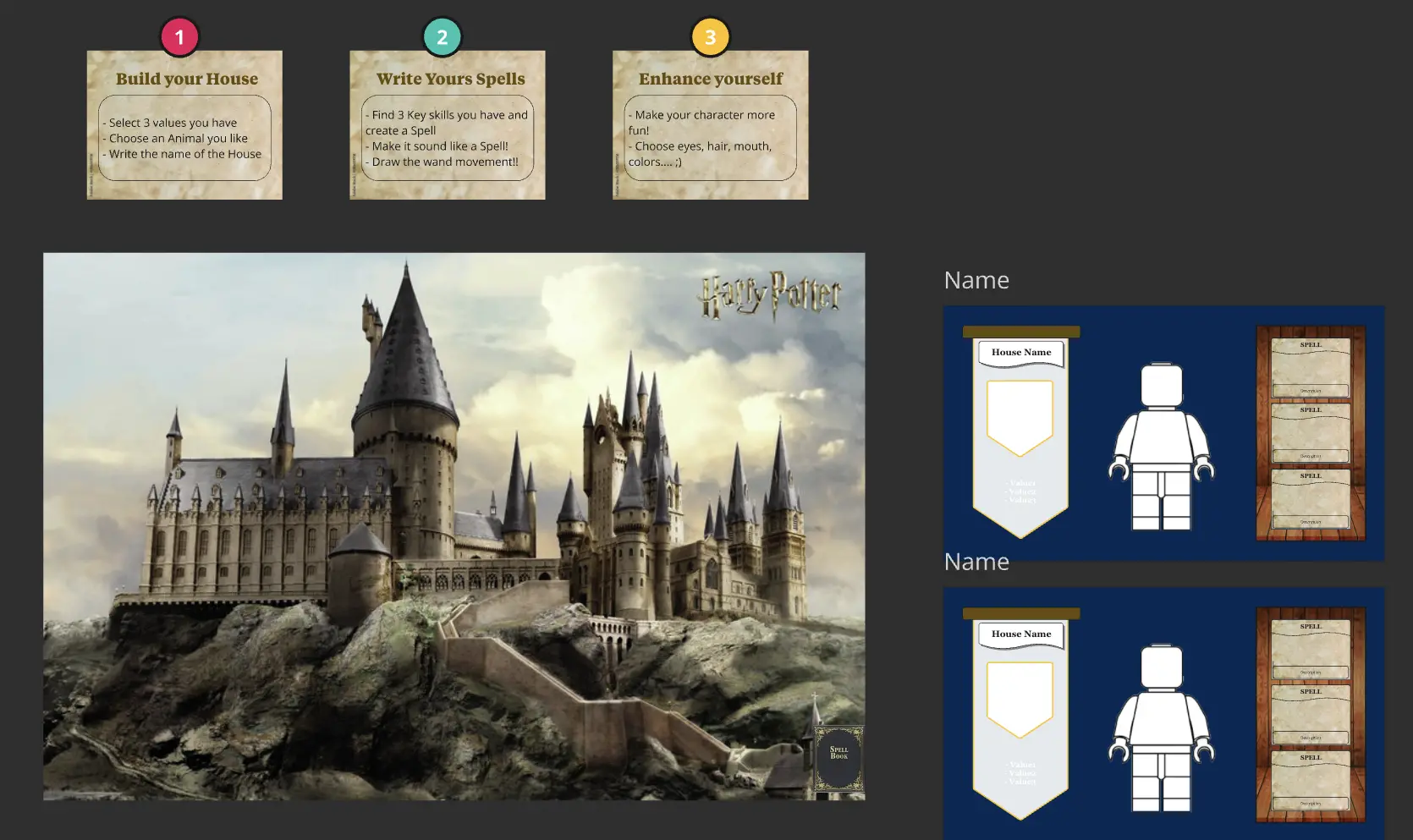Select the teal number 2 badge
Screen dimensions: 1413x840
[x=443, y=37]
